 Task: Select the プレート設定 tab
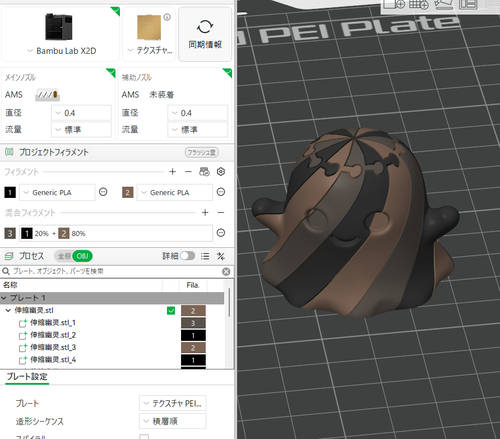tap(27, 377)
